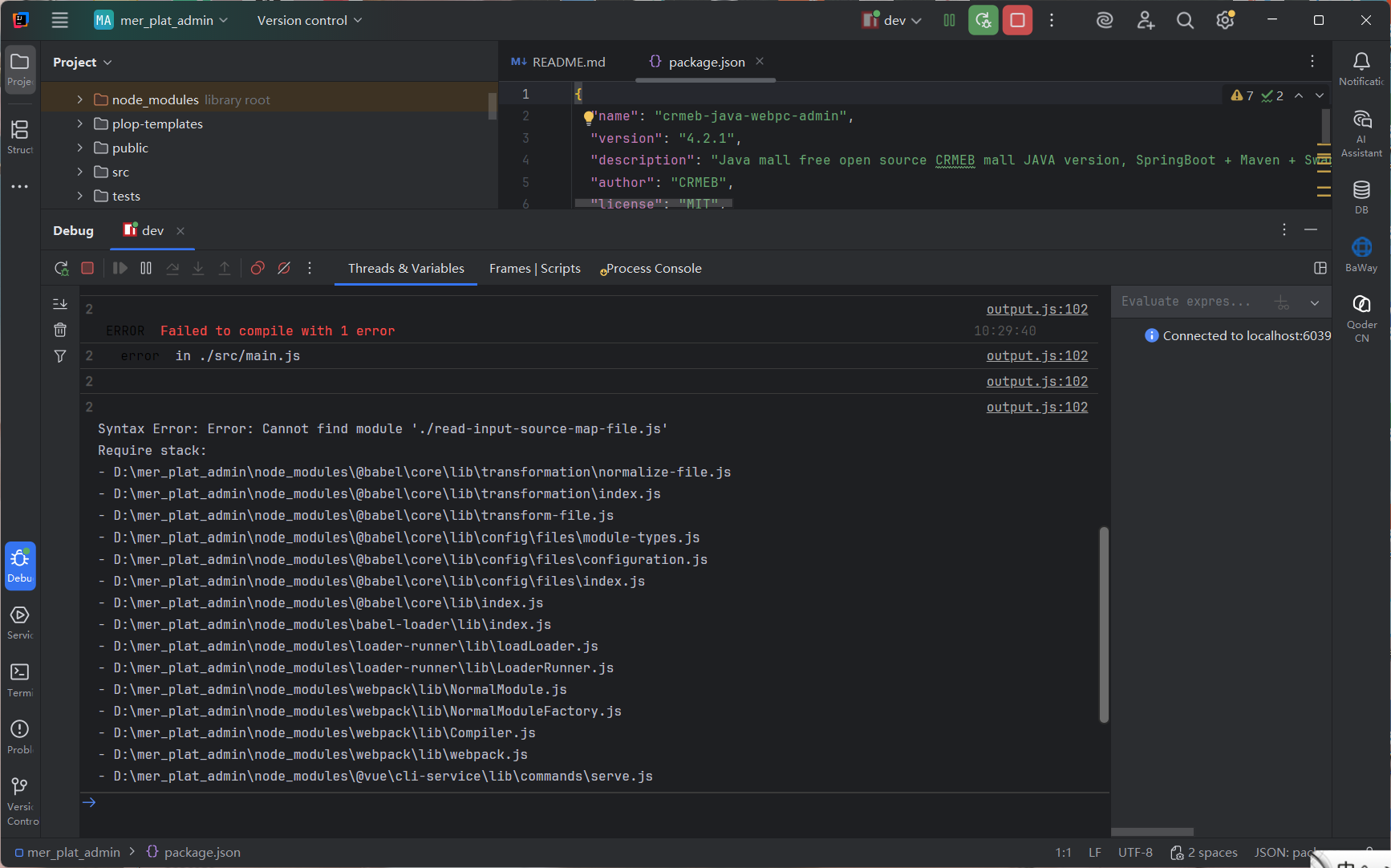Click the Search Everywhere magnifier
The height and width of the screenshot is (868, 1391).
[1185, 21]
